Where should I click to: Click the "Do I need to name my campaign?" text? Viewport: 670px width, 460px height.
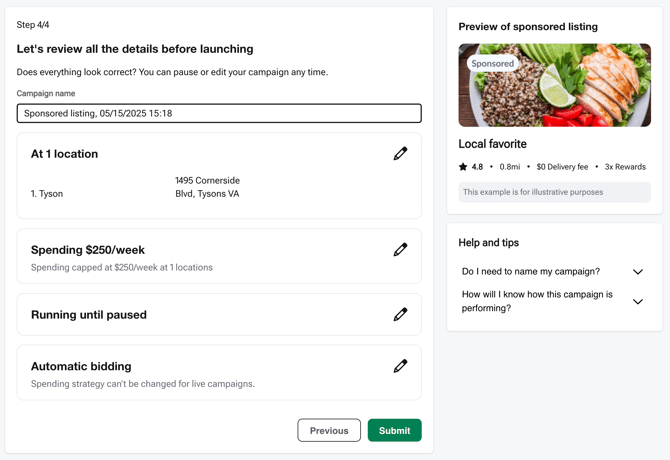pyautogui.click(x=531, y=272)
